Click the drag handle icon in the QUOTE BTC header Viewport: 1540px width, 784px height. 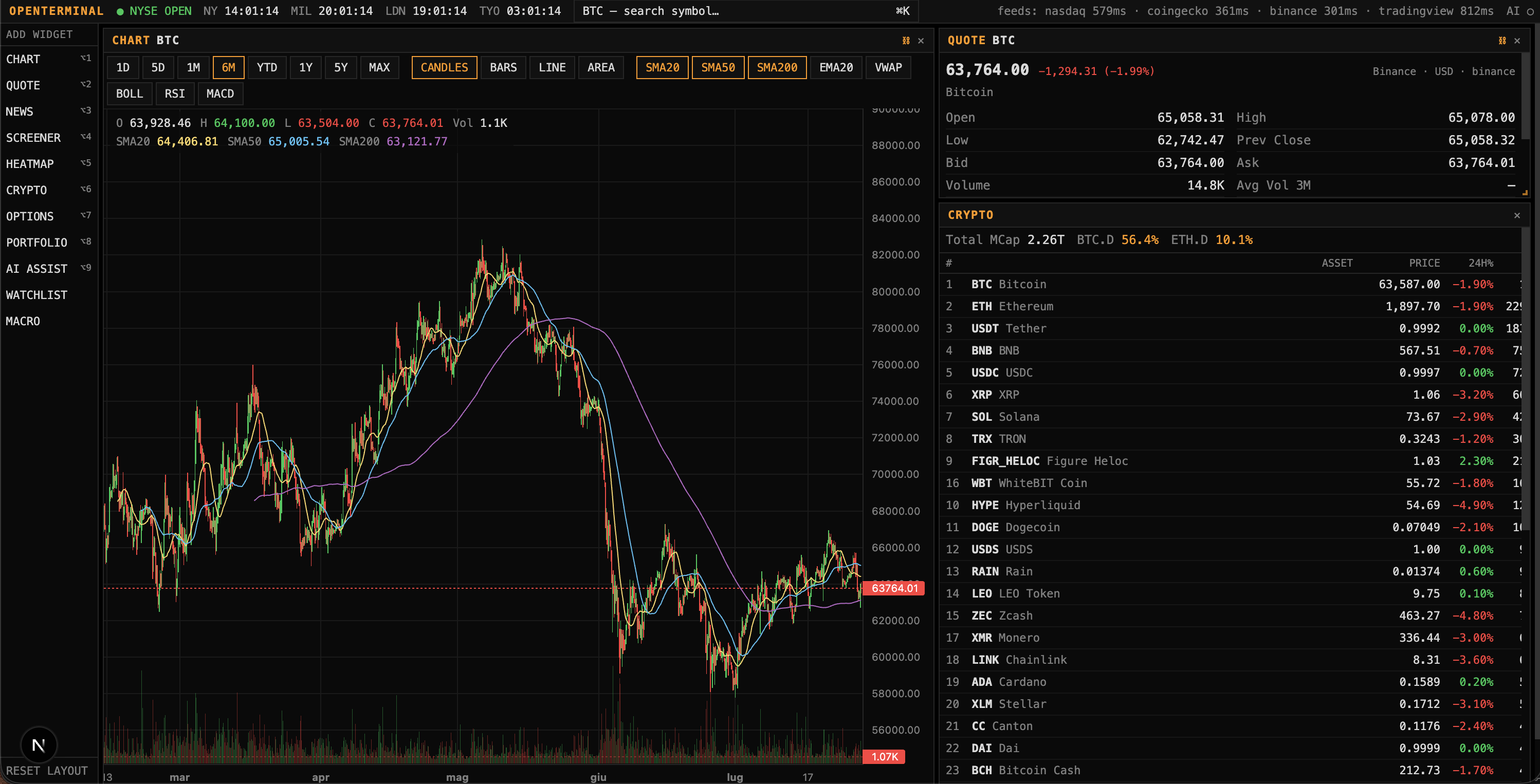1502,41
